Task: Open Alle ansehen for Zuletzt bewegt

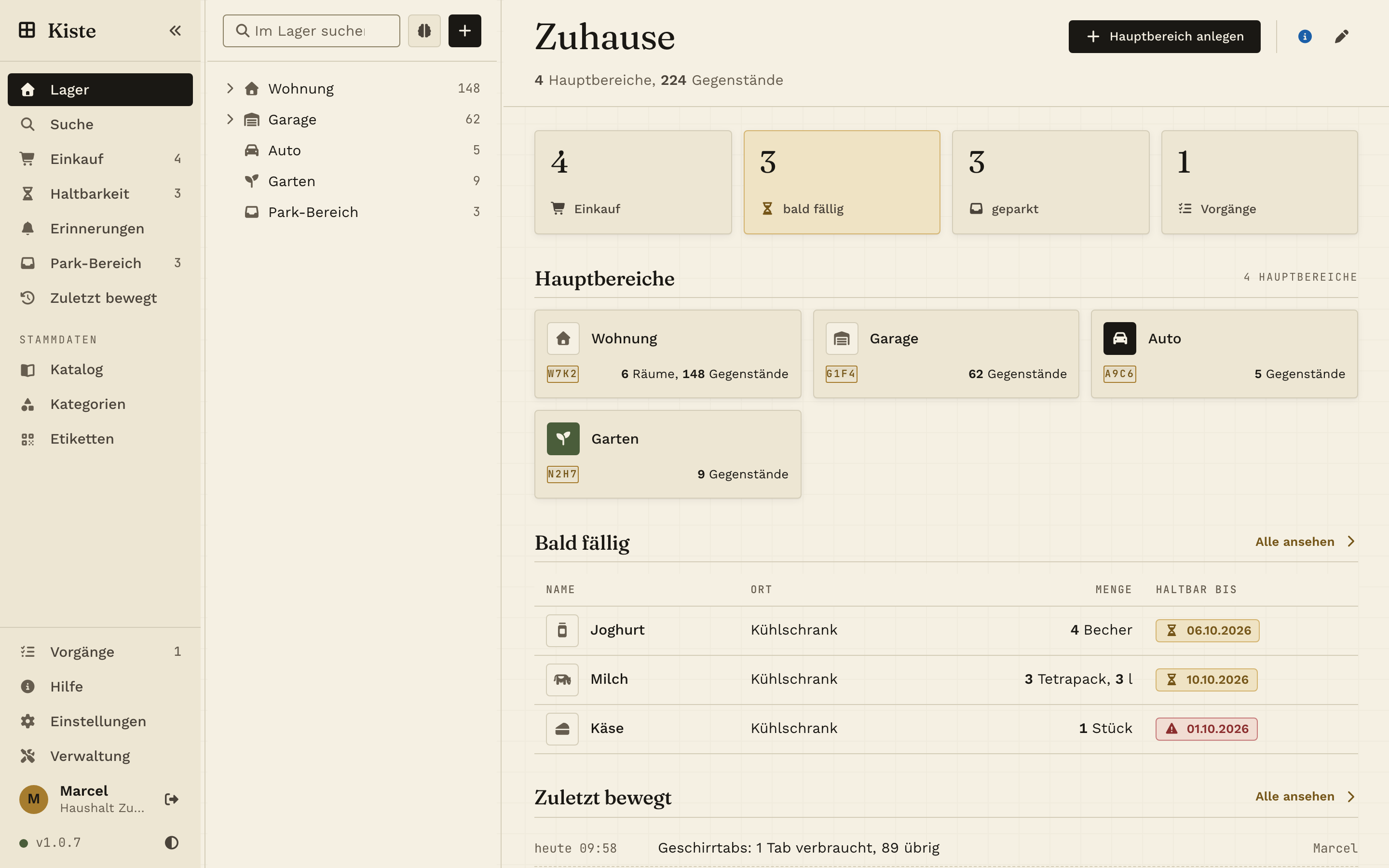Action: pyautogui.click(x=1305, y=797)
